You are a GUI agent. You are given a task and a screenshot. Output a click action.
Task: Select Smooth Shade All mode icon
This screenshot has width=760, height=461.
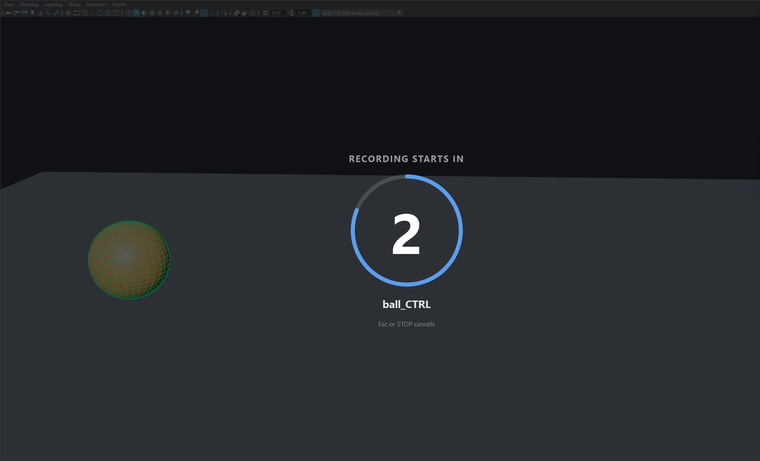click(136, 13)
